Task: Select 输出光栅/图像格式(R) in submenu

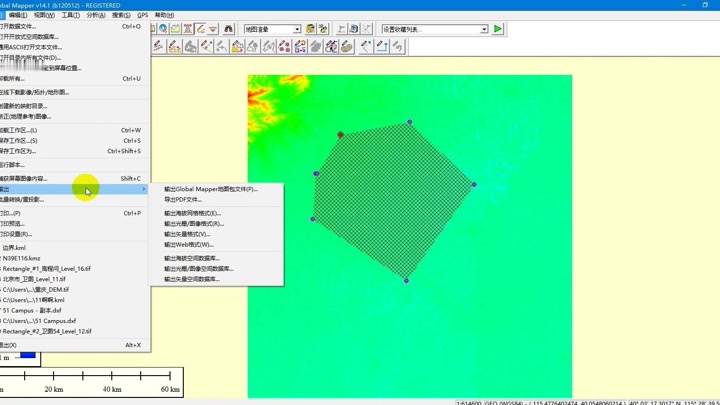Action: point(216,224)
